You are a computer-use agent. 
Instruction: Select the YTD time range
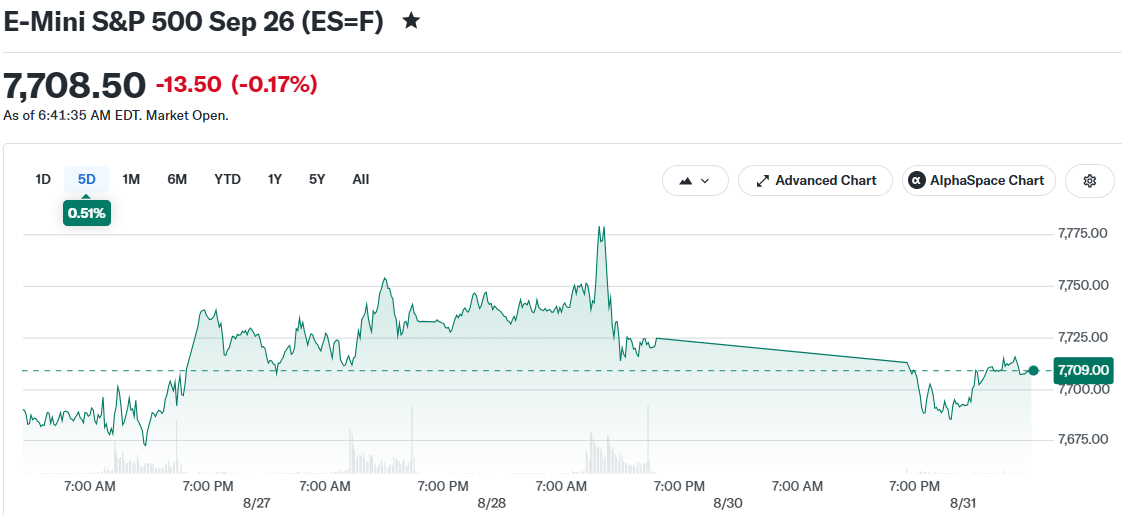228,180
